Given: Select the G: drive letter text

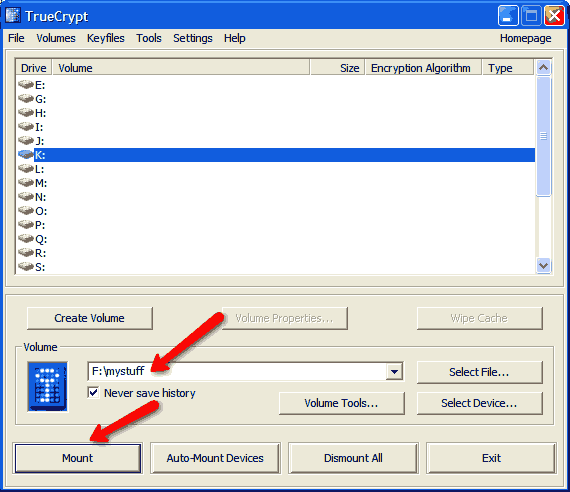Looking at the screenshot, I should coord(40,99).
